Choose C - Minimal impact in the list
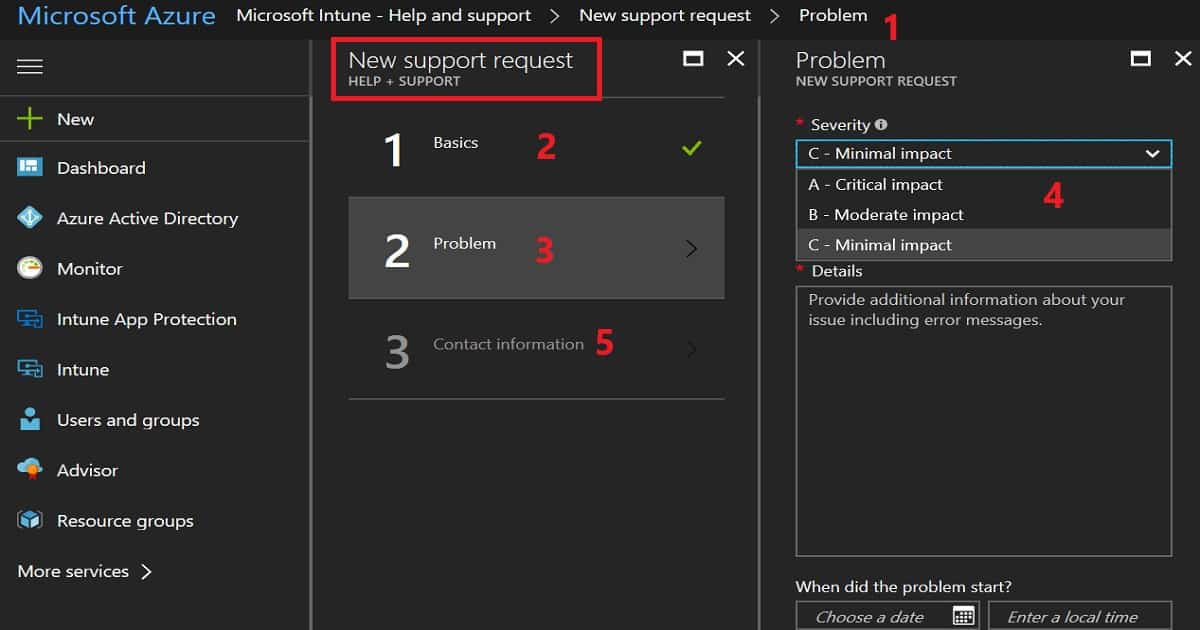Image resolution: width=1200 pixels, height=630 pixels. tap(984, 244)
